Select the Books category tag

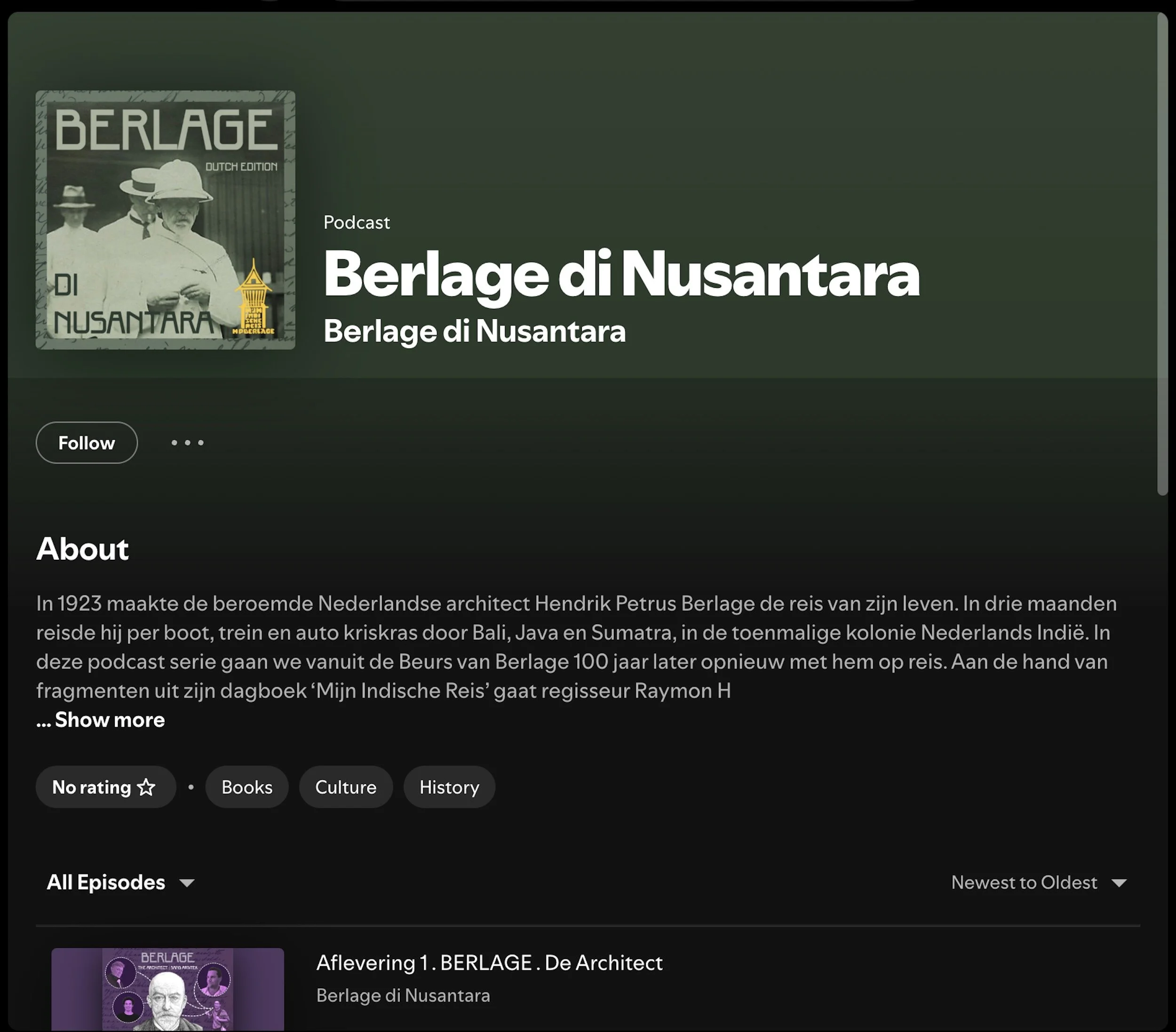point(247,787)
